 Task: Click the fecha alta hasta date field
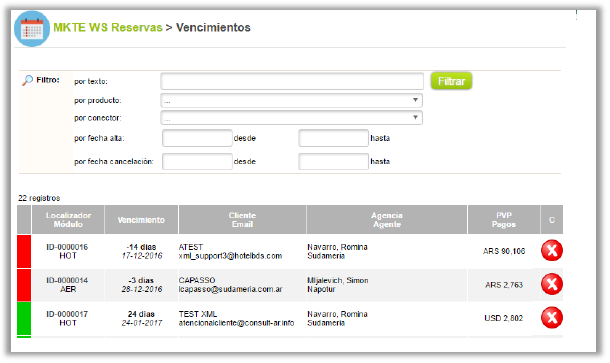333,138
